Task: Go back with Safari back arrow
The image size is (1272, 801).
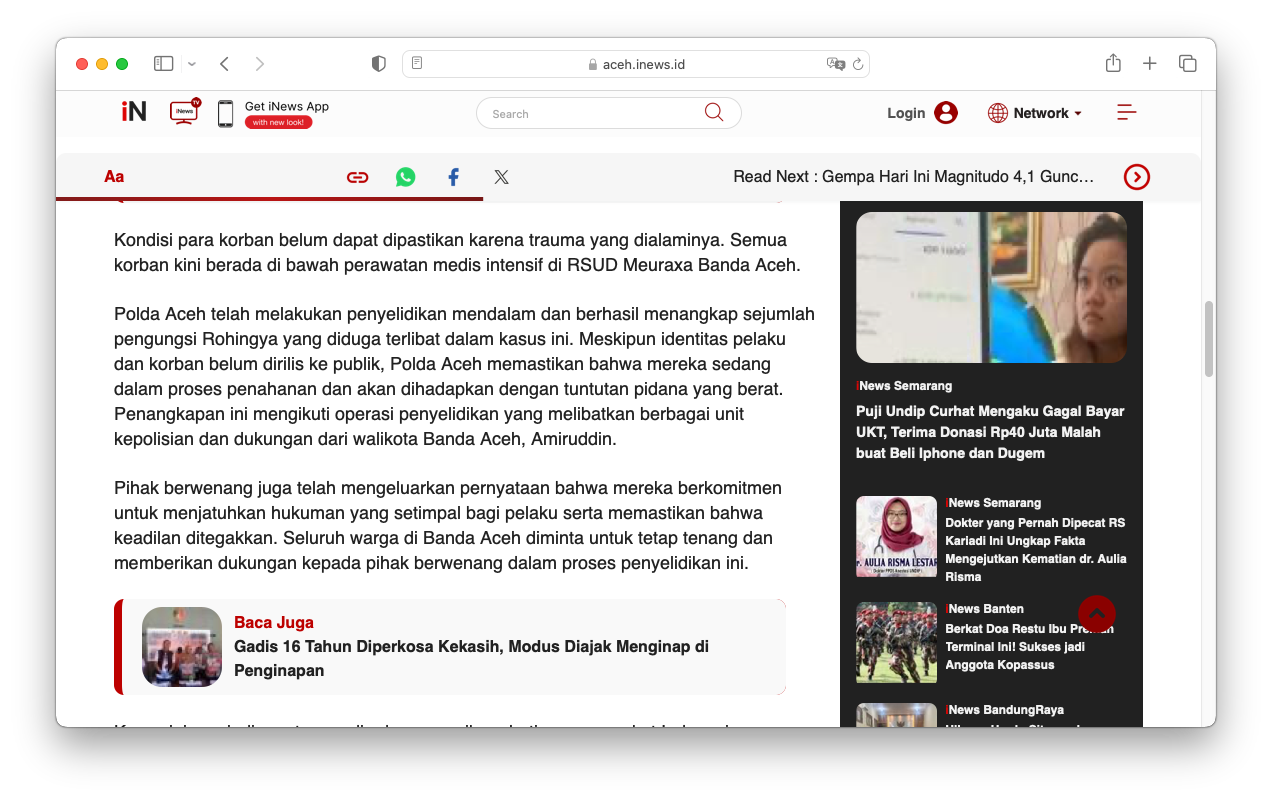Action: coord(224,64)
